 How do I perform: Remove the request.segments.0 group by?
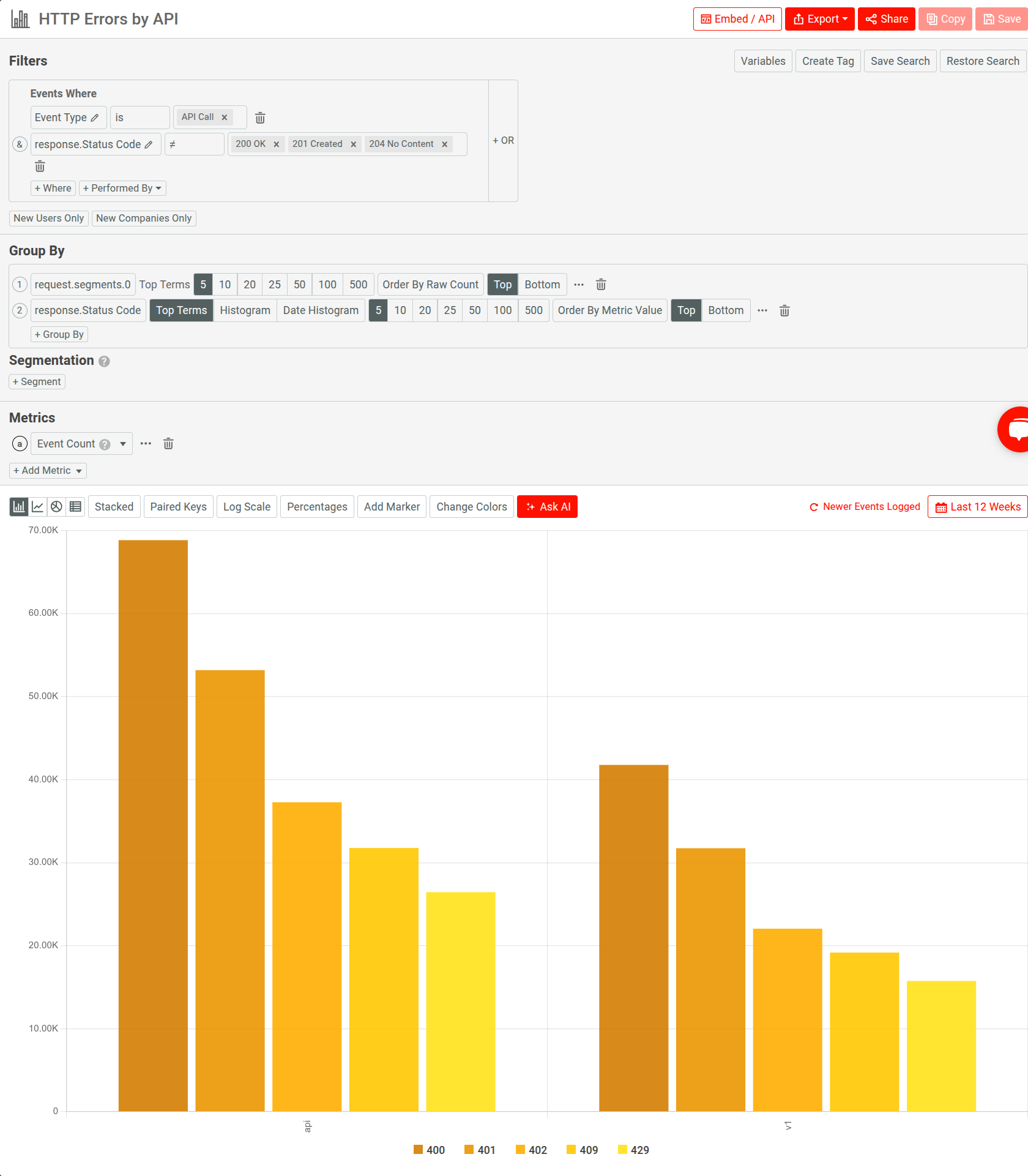601,284
